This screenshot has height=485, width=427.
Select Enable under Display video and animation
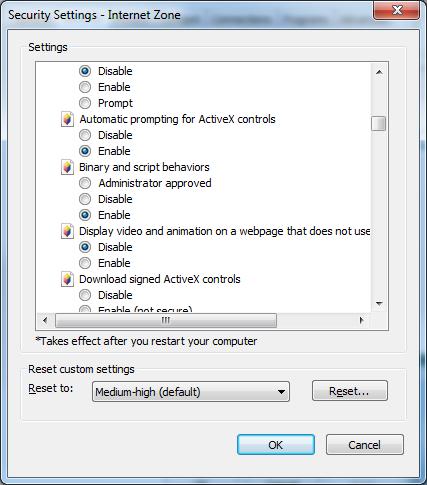85,263
